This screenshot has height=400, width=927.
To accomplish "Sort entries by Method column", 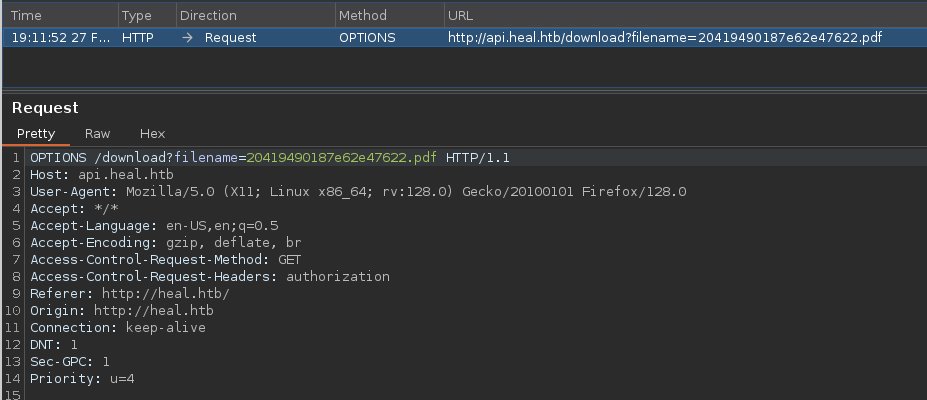I will 362,16.
